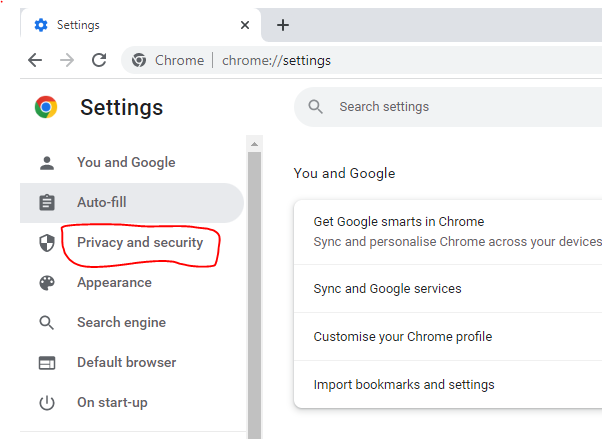The image size is (602, 439).
Task: Open the Default browser sidebar section
Action: tap(132, 363)
